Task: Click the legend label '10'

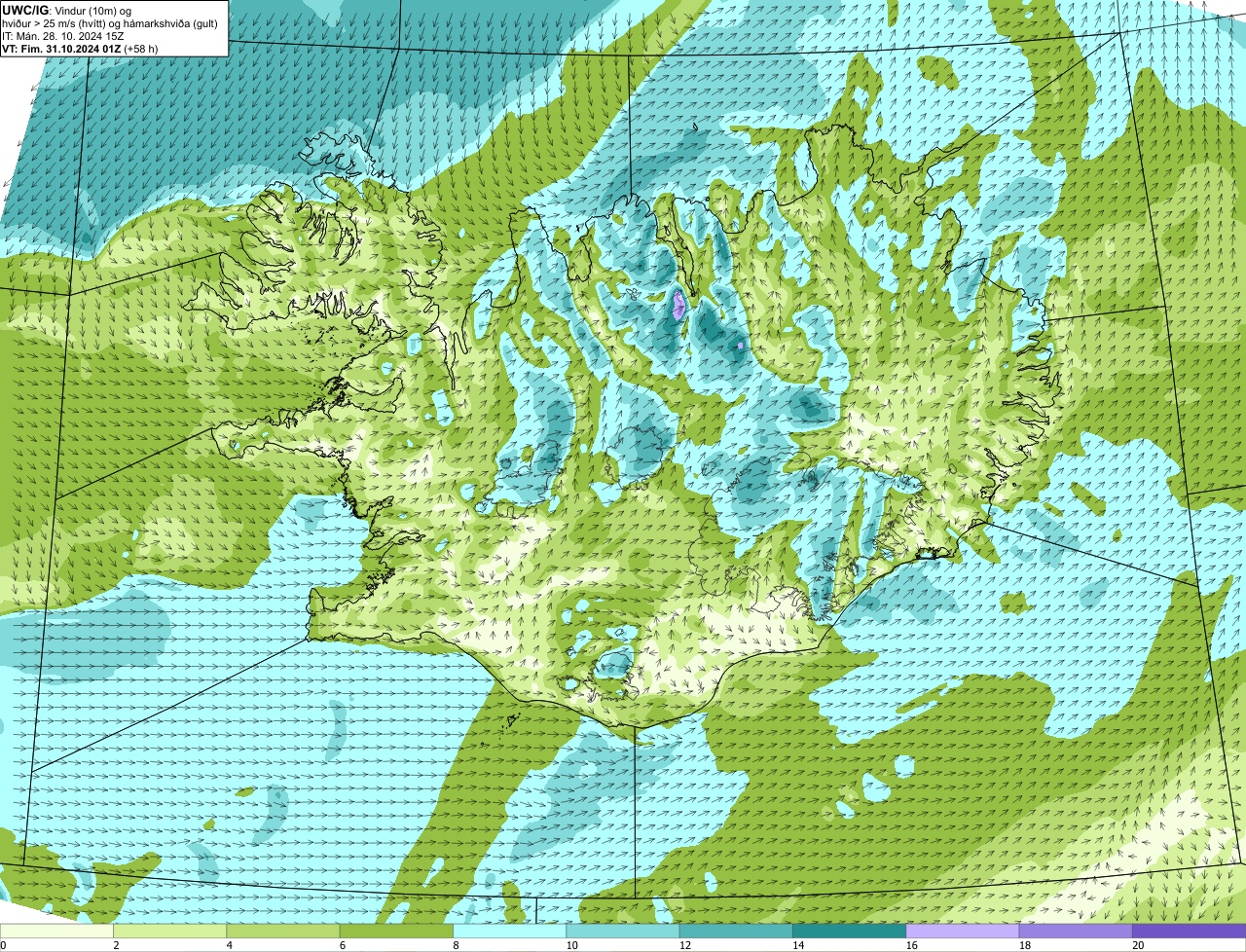Action: tap(571, 944)
